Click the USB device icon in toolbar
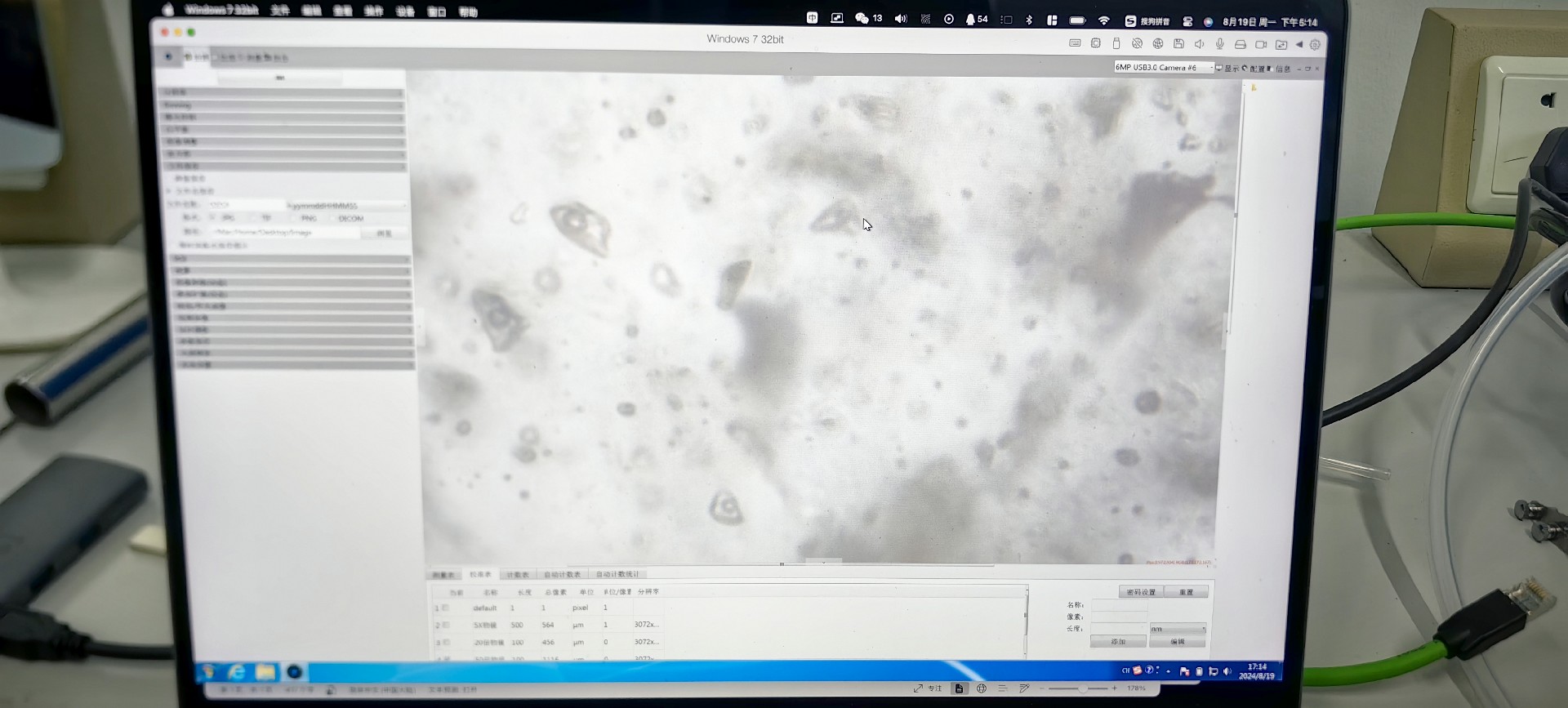This screenshot has width=1568, height=708. pyautogui.click(x=1116, y=43)
